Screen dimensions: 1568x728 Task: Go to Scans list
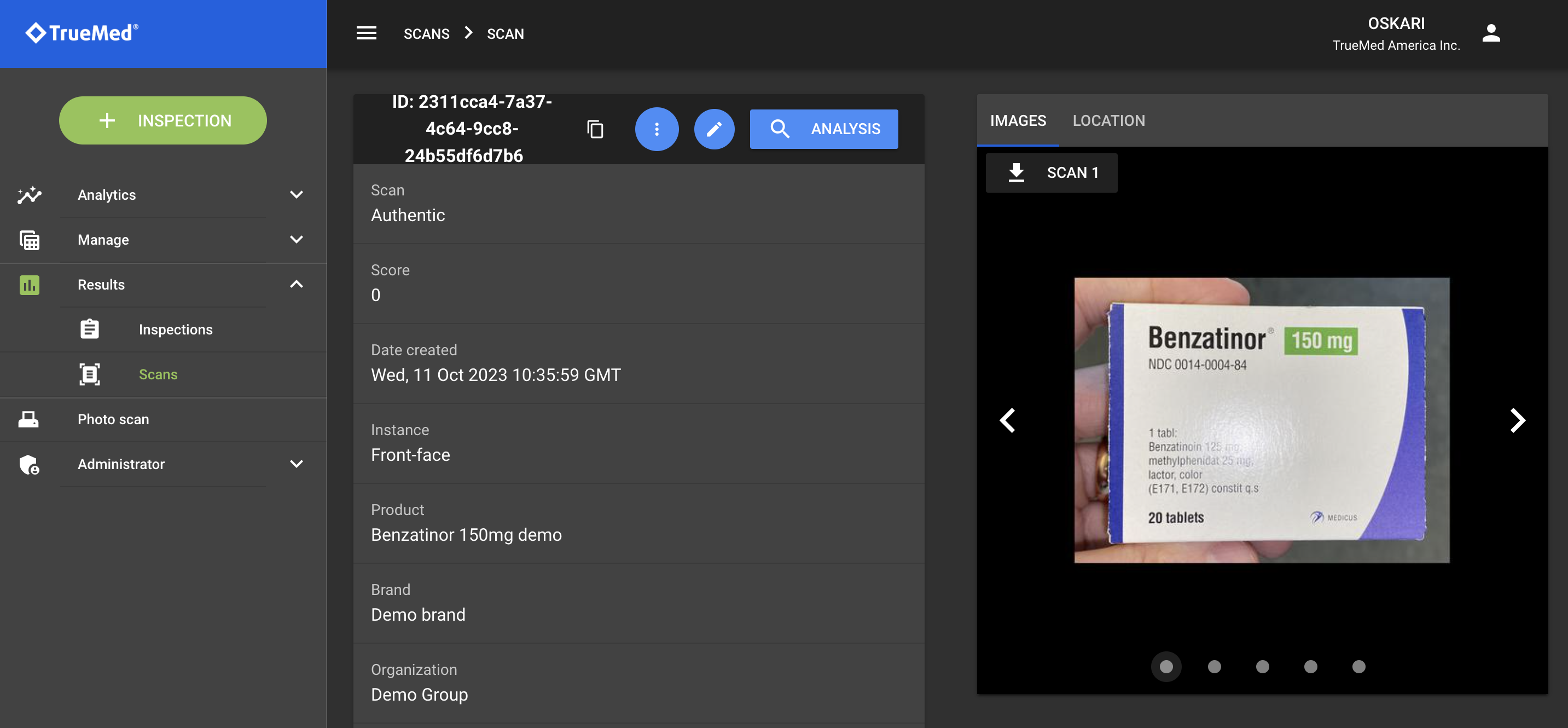coord(163,374)
